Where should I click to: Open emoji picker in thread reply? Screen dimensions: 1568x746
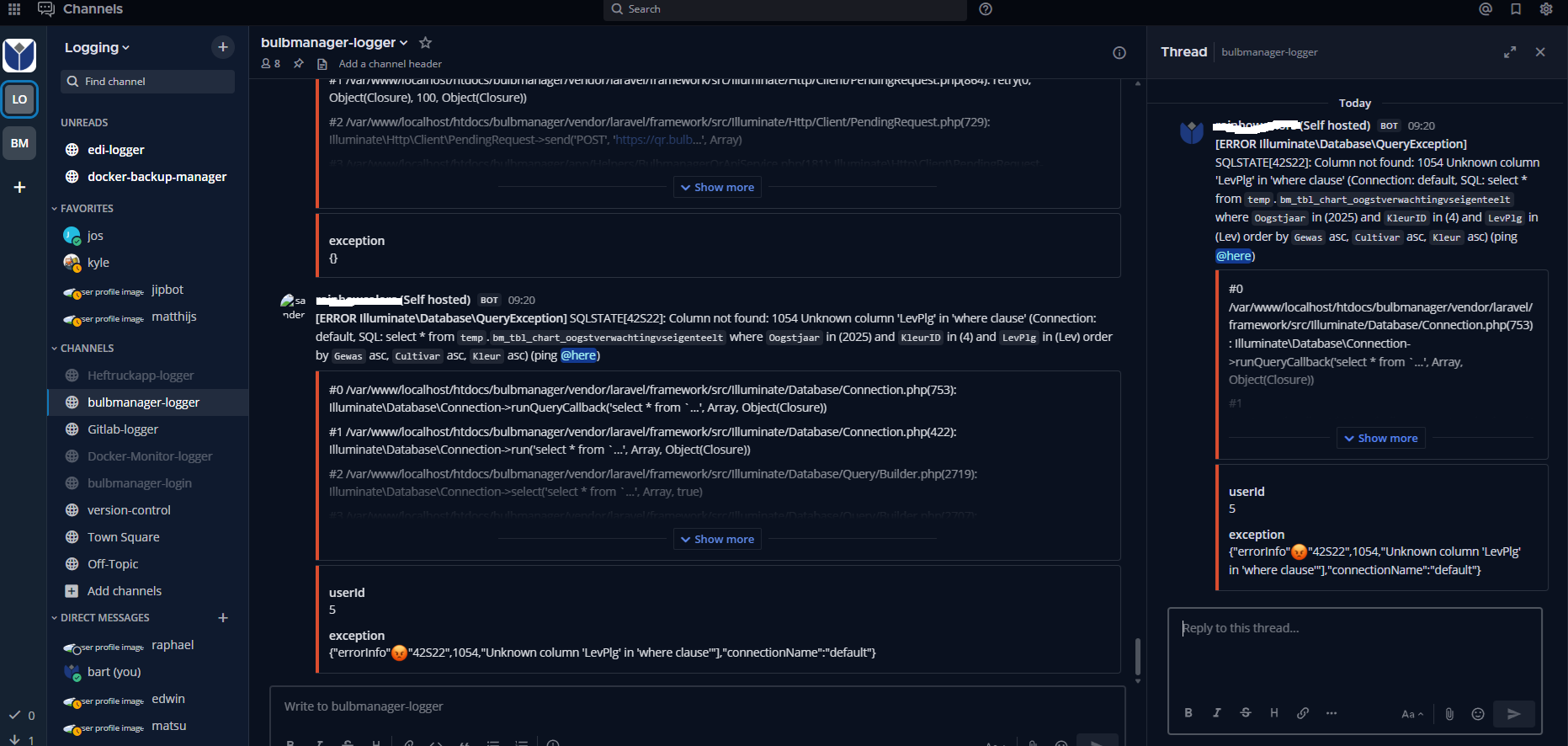point(1478,714)
